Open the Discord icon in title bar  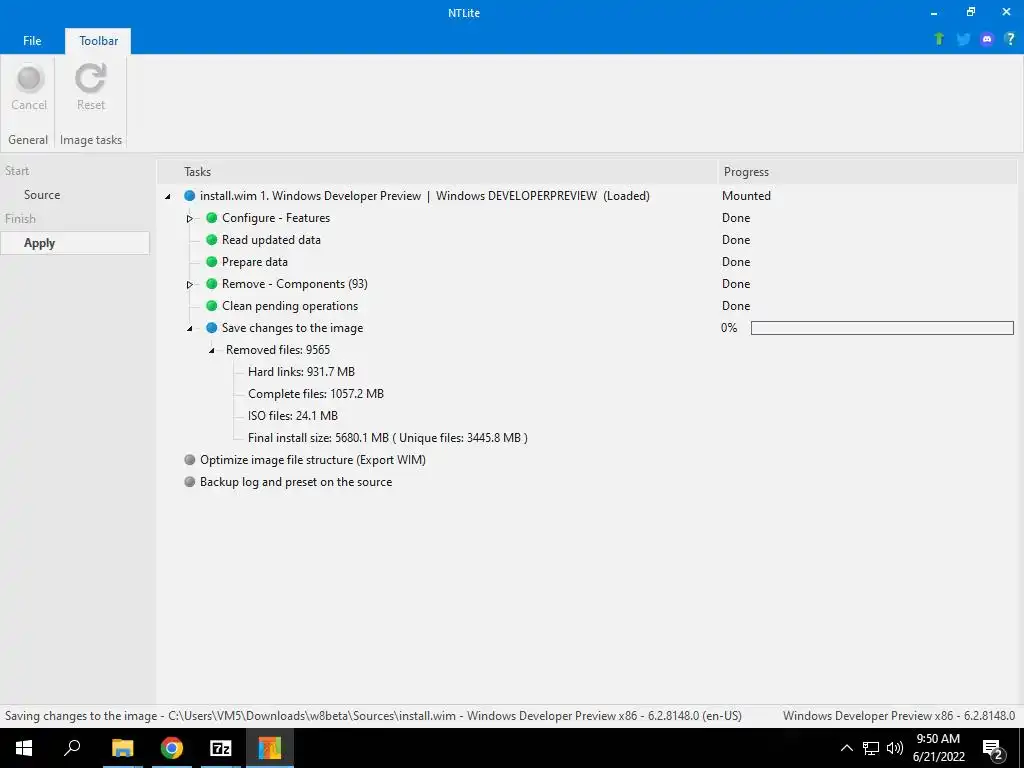pyautogui.click(x=987, y=39)
